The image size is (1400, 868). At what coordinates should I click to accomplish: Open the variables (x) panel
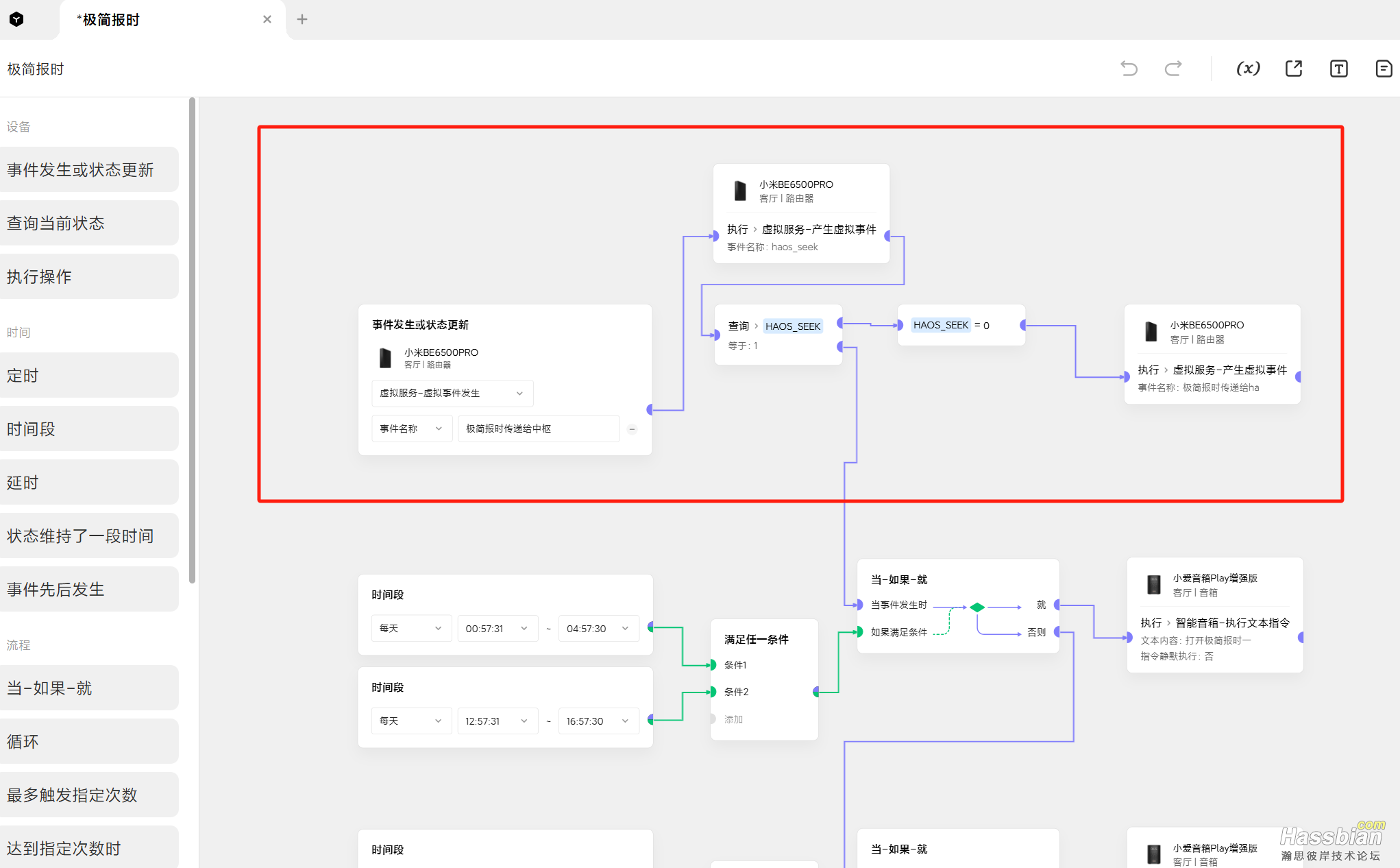1247,69
